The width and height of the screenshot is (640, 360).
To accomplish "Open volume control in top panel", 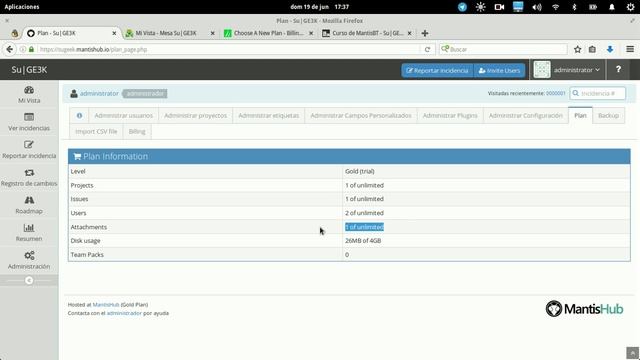I will tap(537, 7).
